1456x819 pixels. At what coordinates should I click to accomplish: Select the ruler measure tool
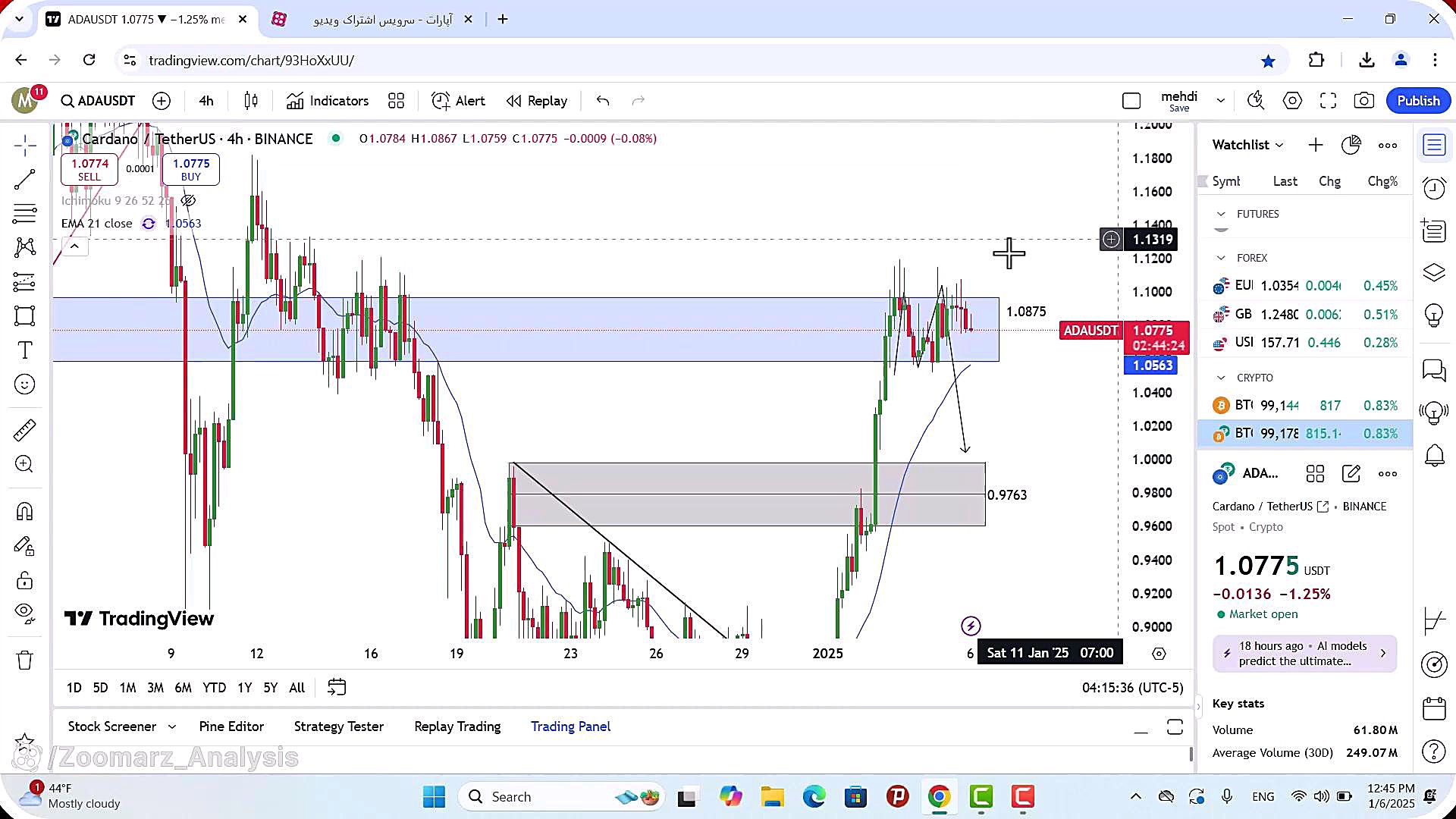point(24,430)
